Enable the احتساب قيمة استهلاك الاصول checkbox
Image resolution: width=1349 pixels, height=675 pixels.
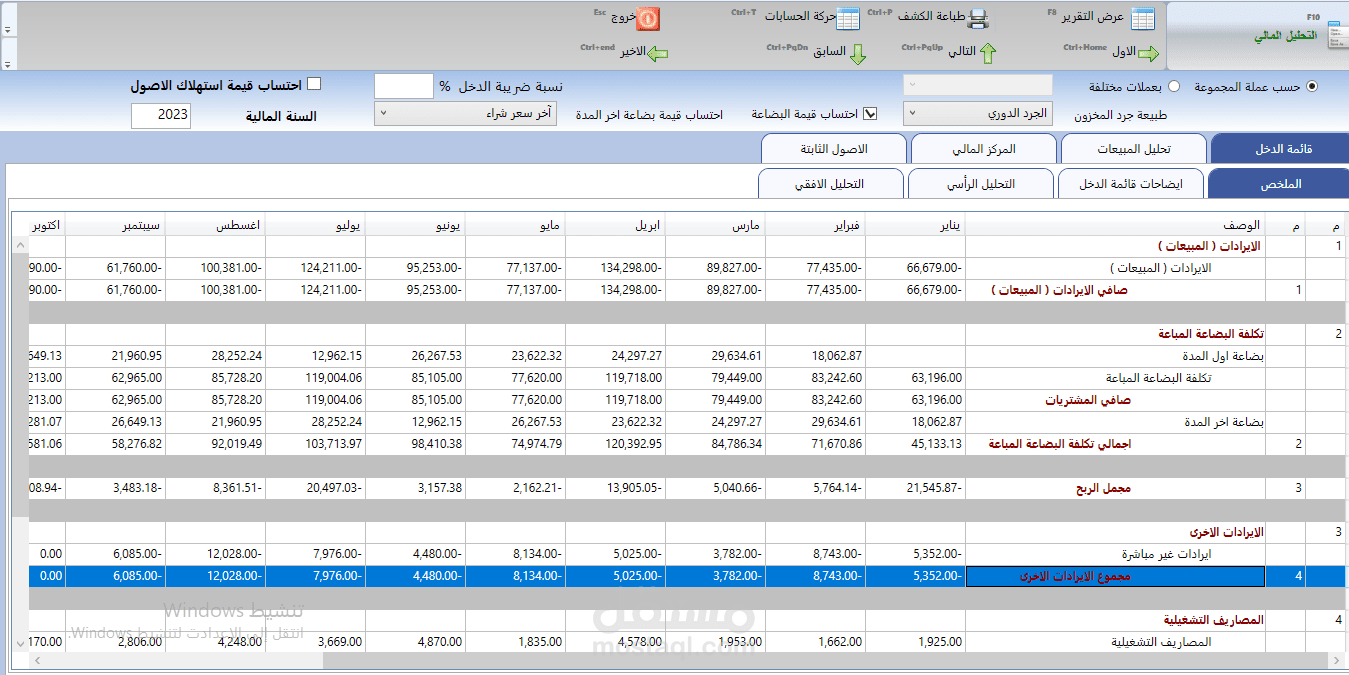(x=316, y=85)
